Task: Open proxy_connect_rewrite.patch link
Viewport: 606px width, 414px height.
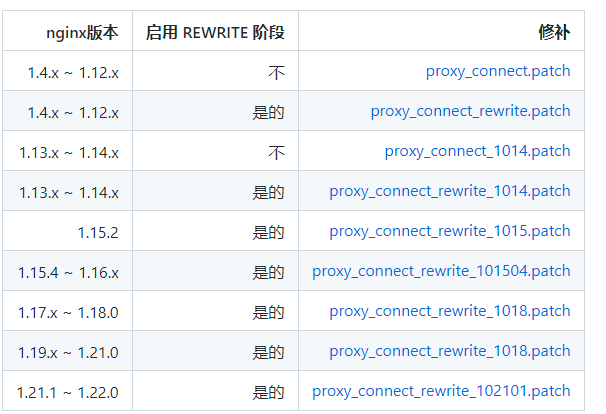Action: 470,112
